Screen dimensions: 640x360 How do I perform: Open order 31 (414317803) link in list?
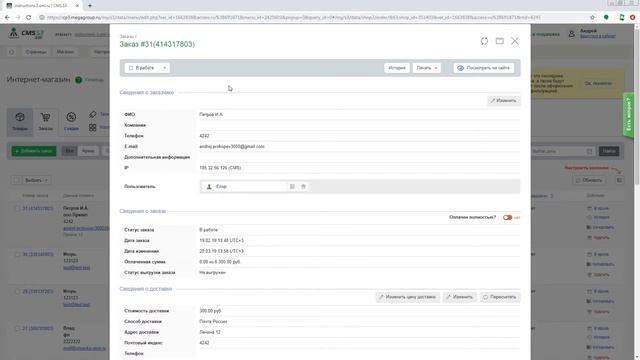click(x=38, y=209)
